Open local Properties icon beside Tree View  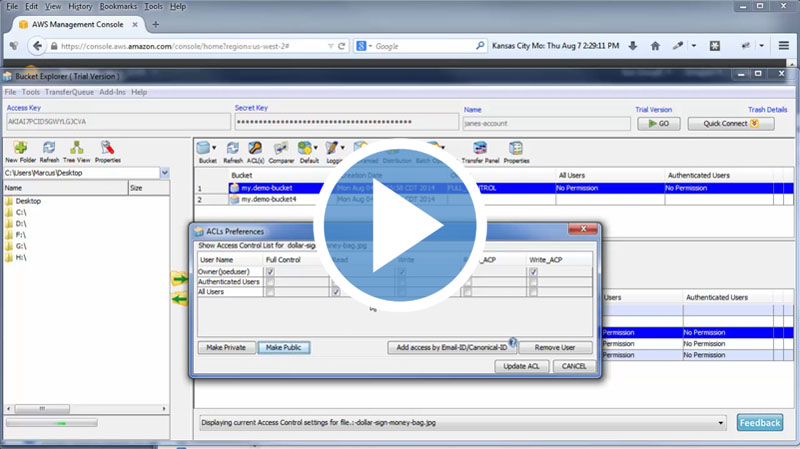[107, 148]
